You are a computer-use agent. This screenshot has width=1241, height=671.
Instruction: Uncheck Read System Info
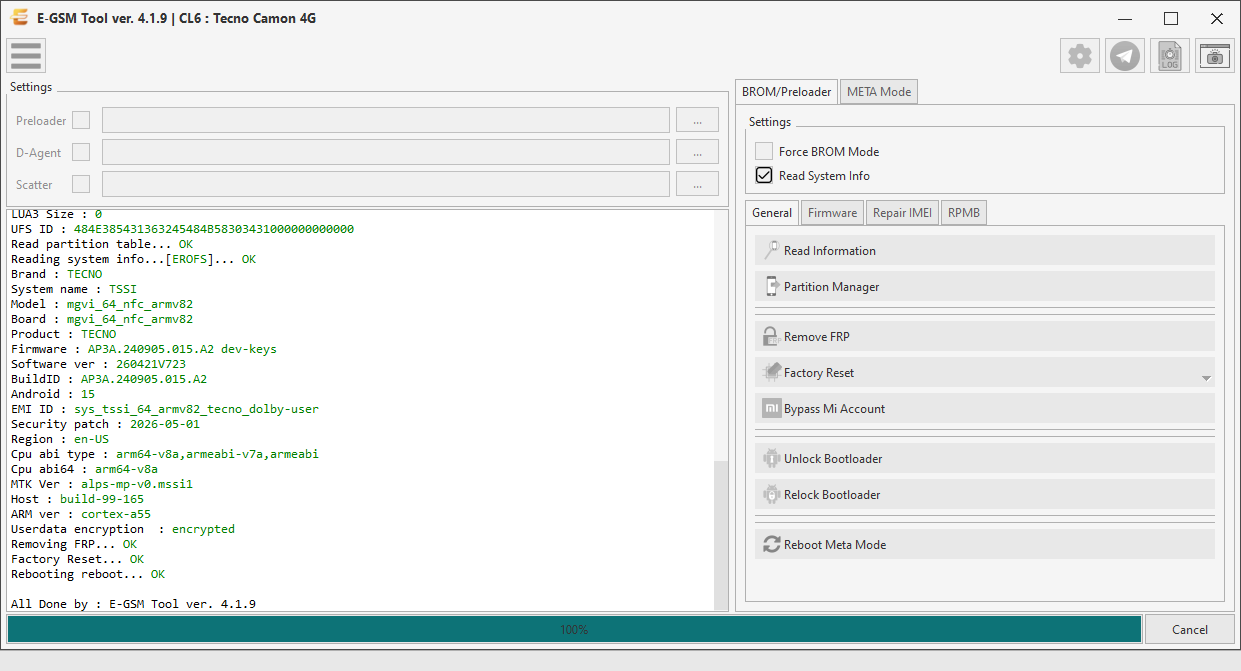(x=764, y=175)
